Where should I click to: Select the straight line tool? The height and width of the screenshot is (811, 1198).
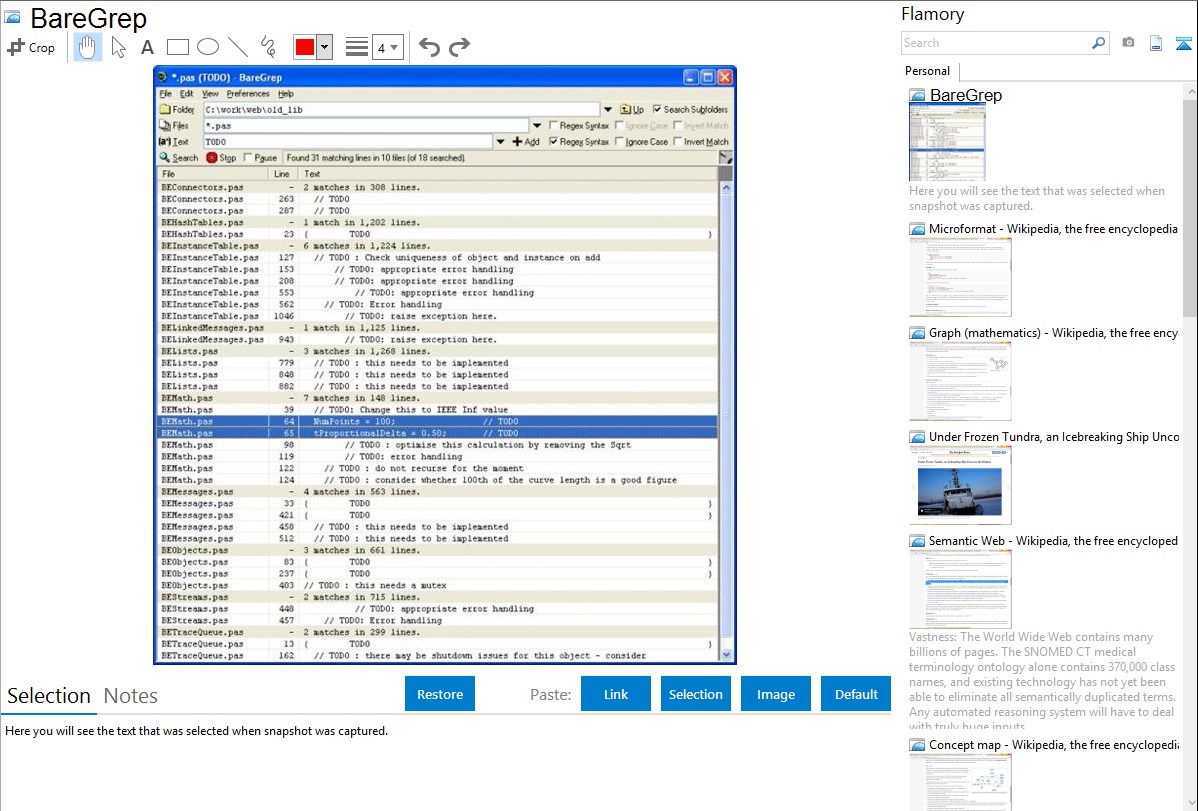[x=238, y=47]
